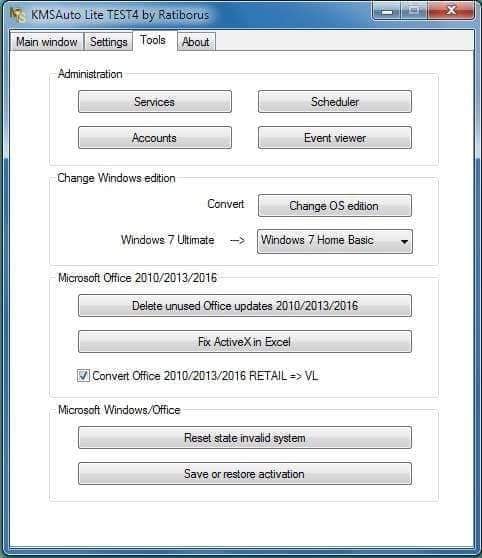Screen dimensions: 482x558
Task: Click the Microsoft Windows/Office group label
Action: coord(119,410)
